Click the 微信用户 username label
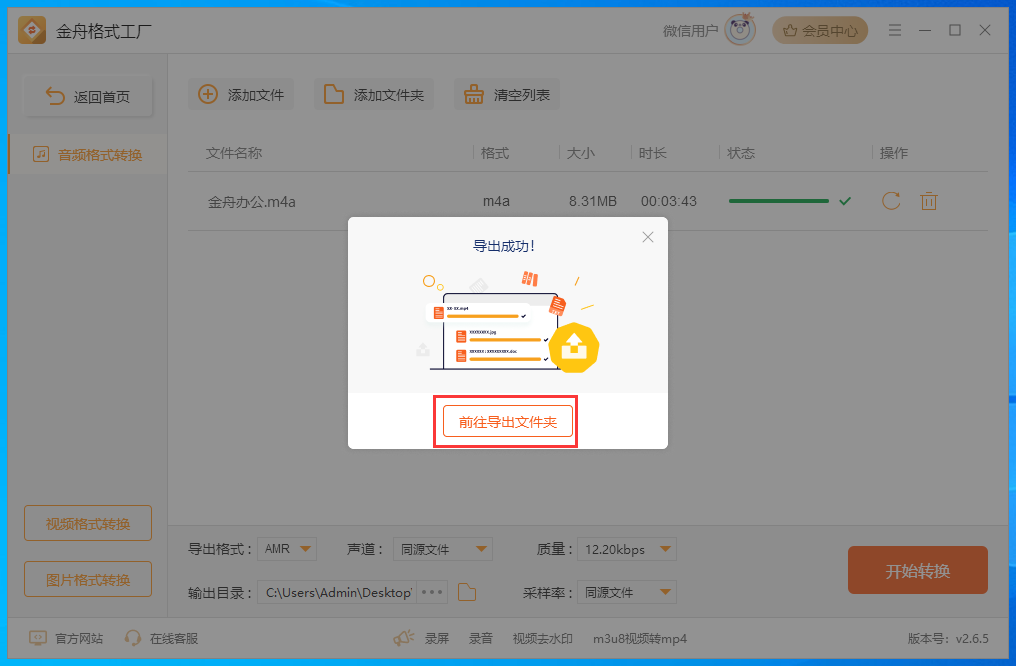Screen dimensions: 1016x666 (x=691, y=30)
